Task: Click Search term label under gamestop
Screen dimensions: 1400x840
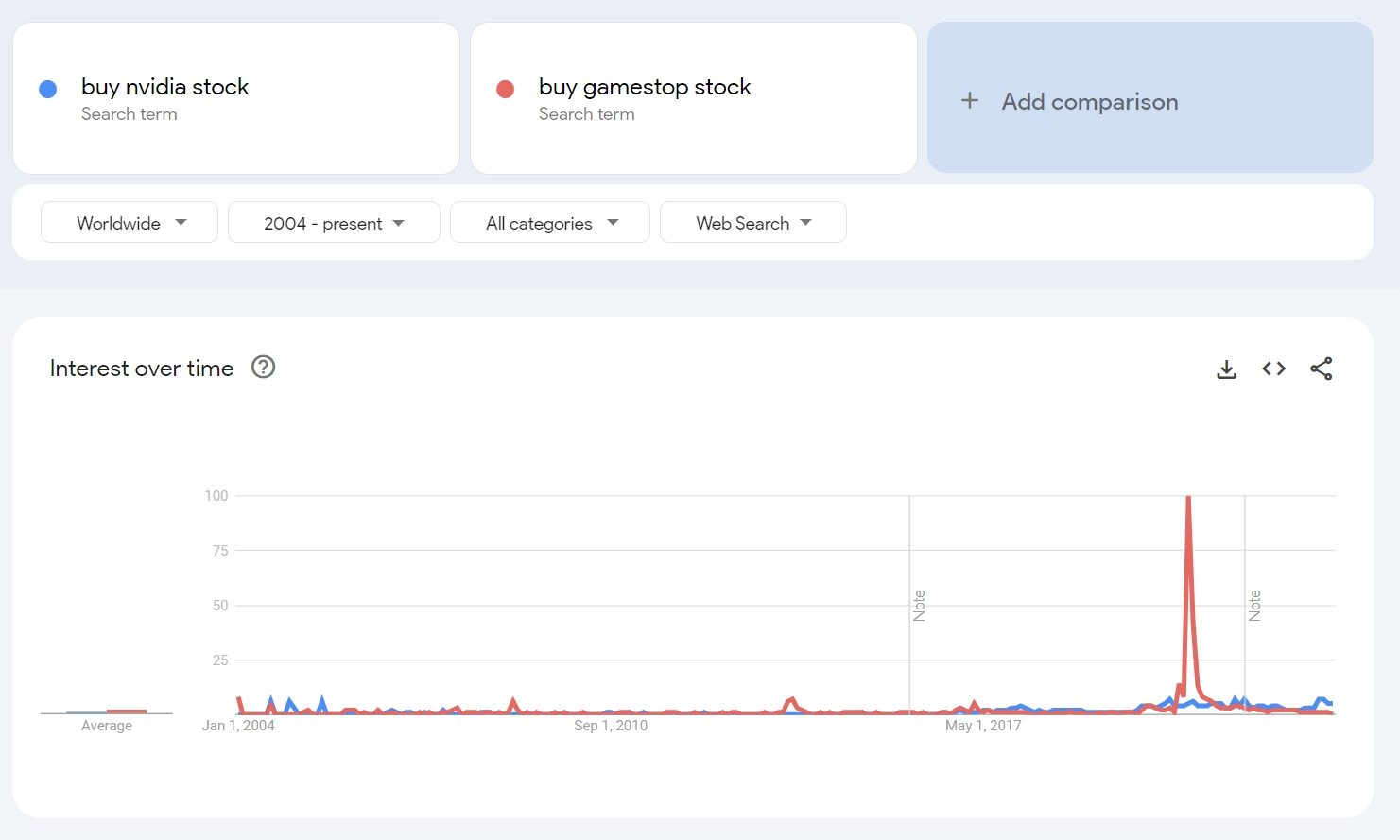Action: [x=587, y=114]
